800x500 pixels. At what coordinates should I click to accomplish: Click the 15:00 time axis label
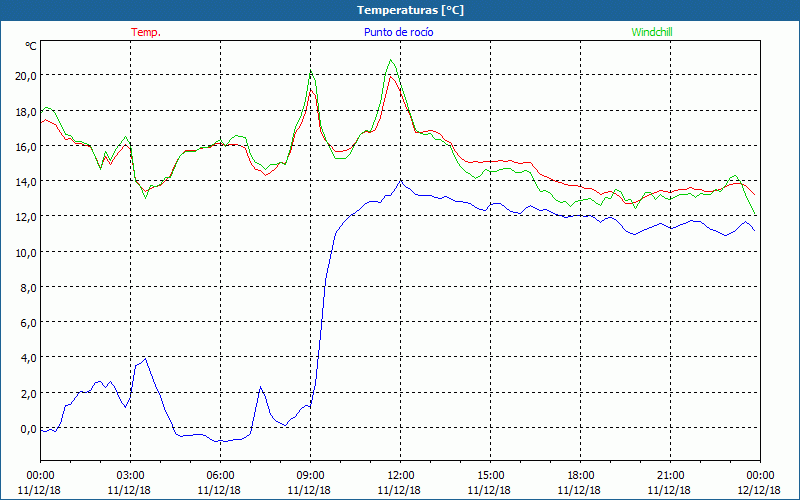pos(490,475)
